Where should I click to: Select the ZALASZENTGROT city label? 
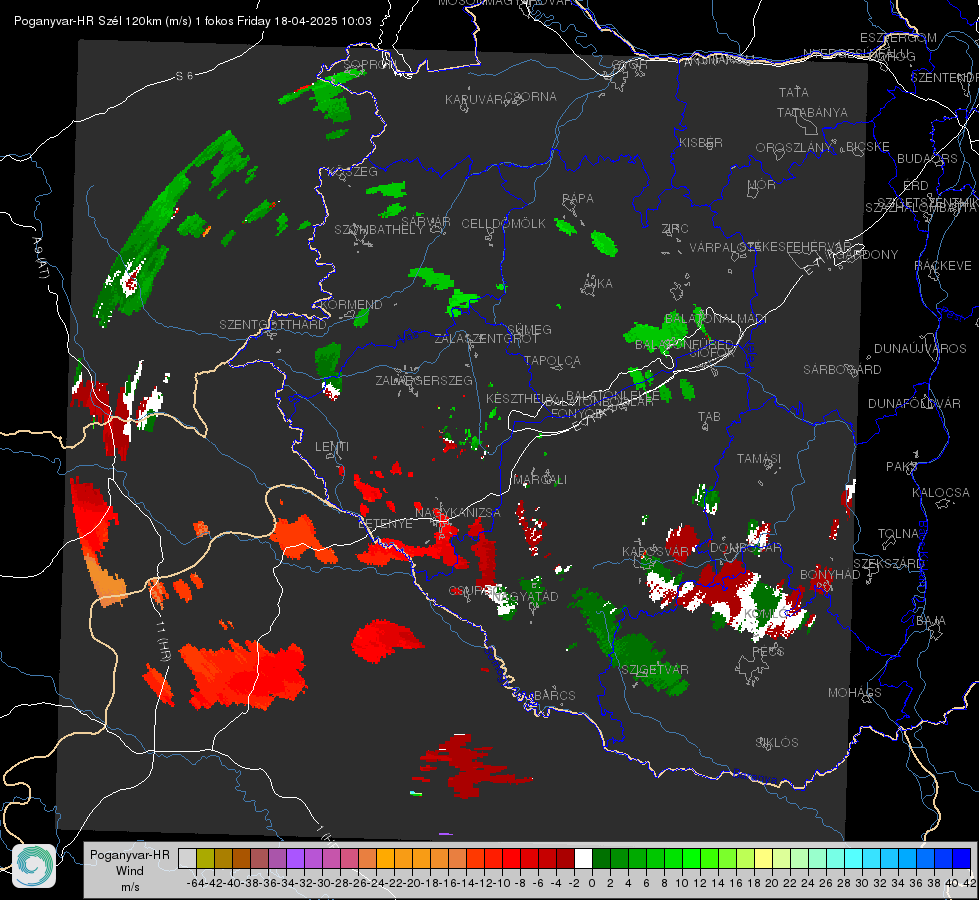tap(486, 339)
